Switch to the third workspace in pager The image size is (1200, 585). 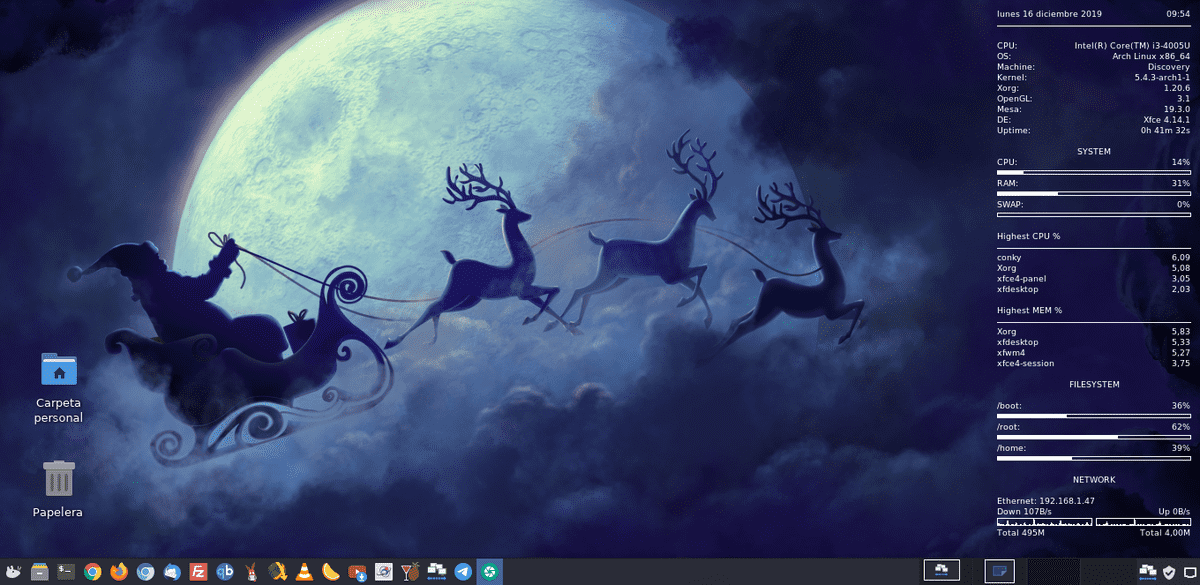(1052, 571)
